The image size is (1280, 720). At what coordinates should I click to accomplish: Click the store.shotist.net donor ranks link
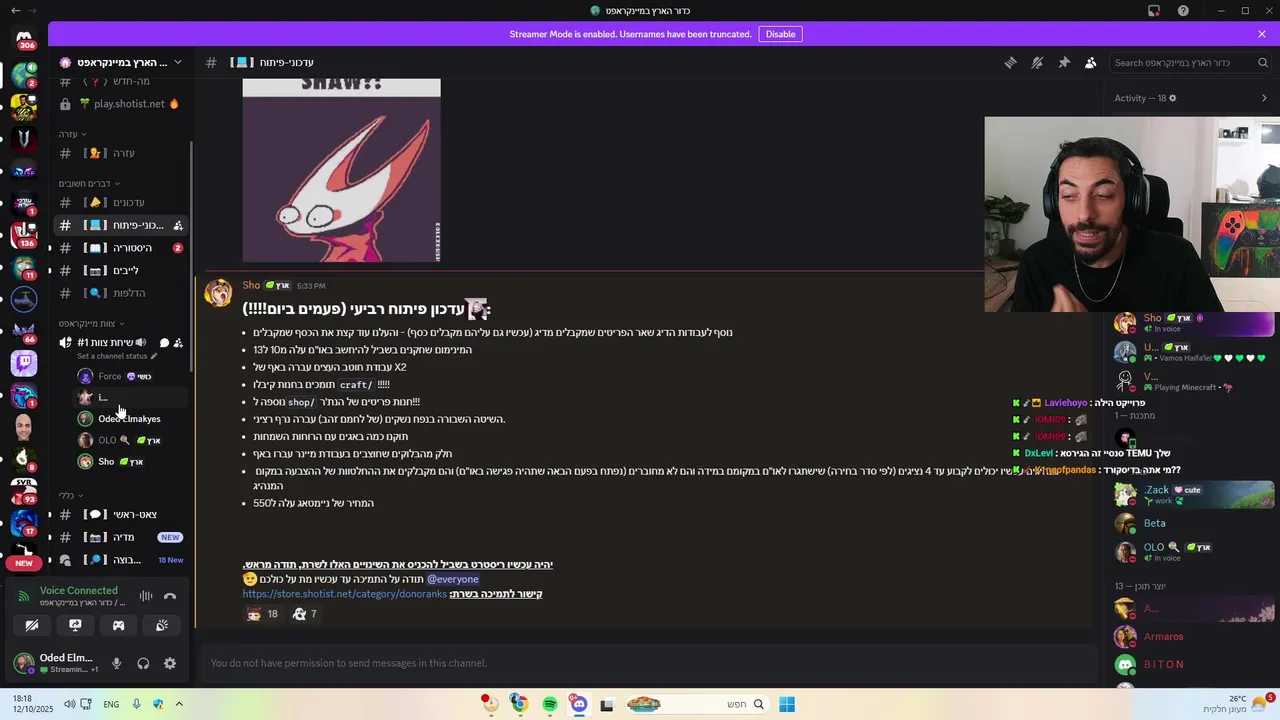point(344,594)
